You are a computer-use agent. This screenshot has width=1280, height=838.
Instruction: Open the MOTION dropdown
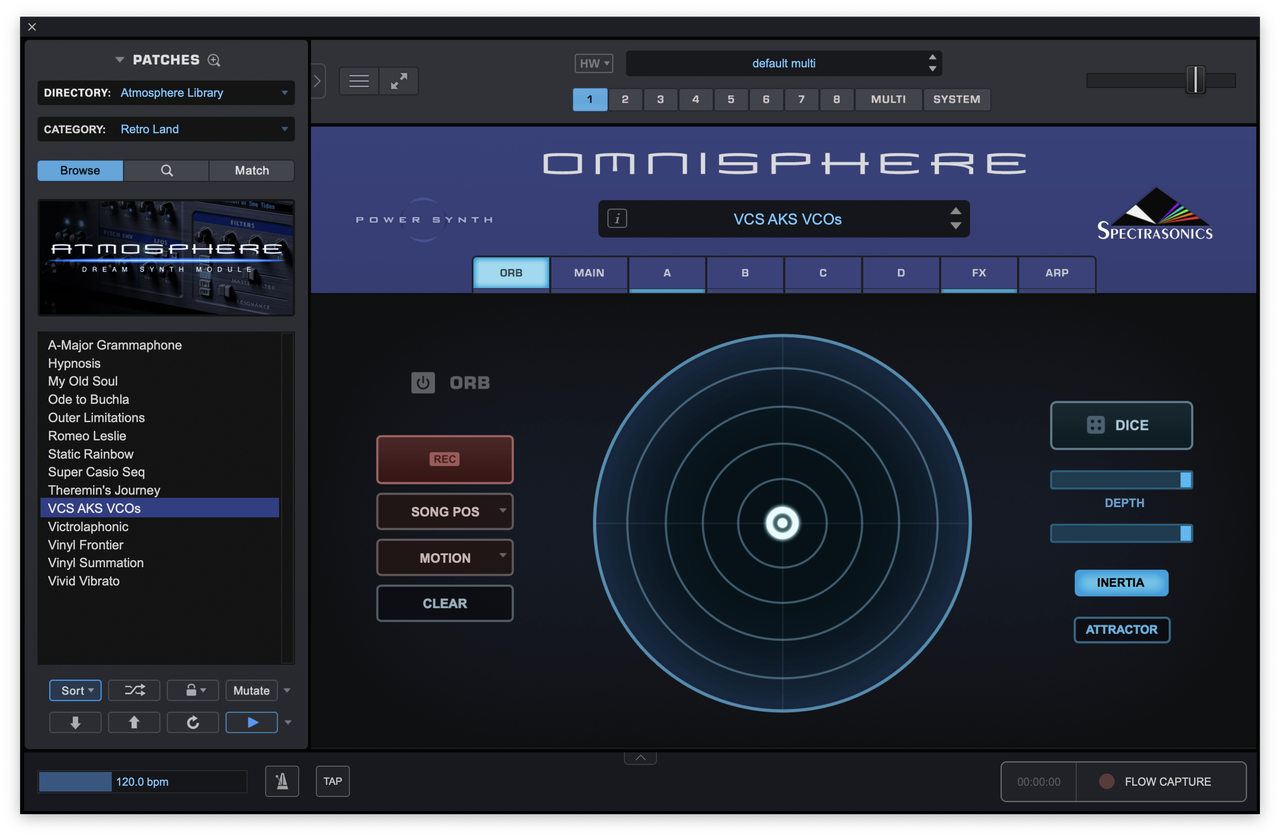tap(445, 557)
